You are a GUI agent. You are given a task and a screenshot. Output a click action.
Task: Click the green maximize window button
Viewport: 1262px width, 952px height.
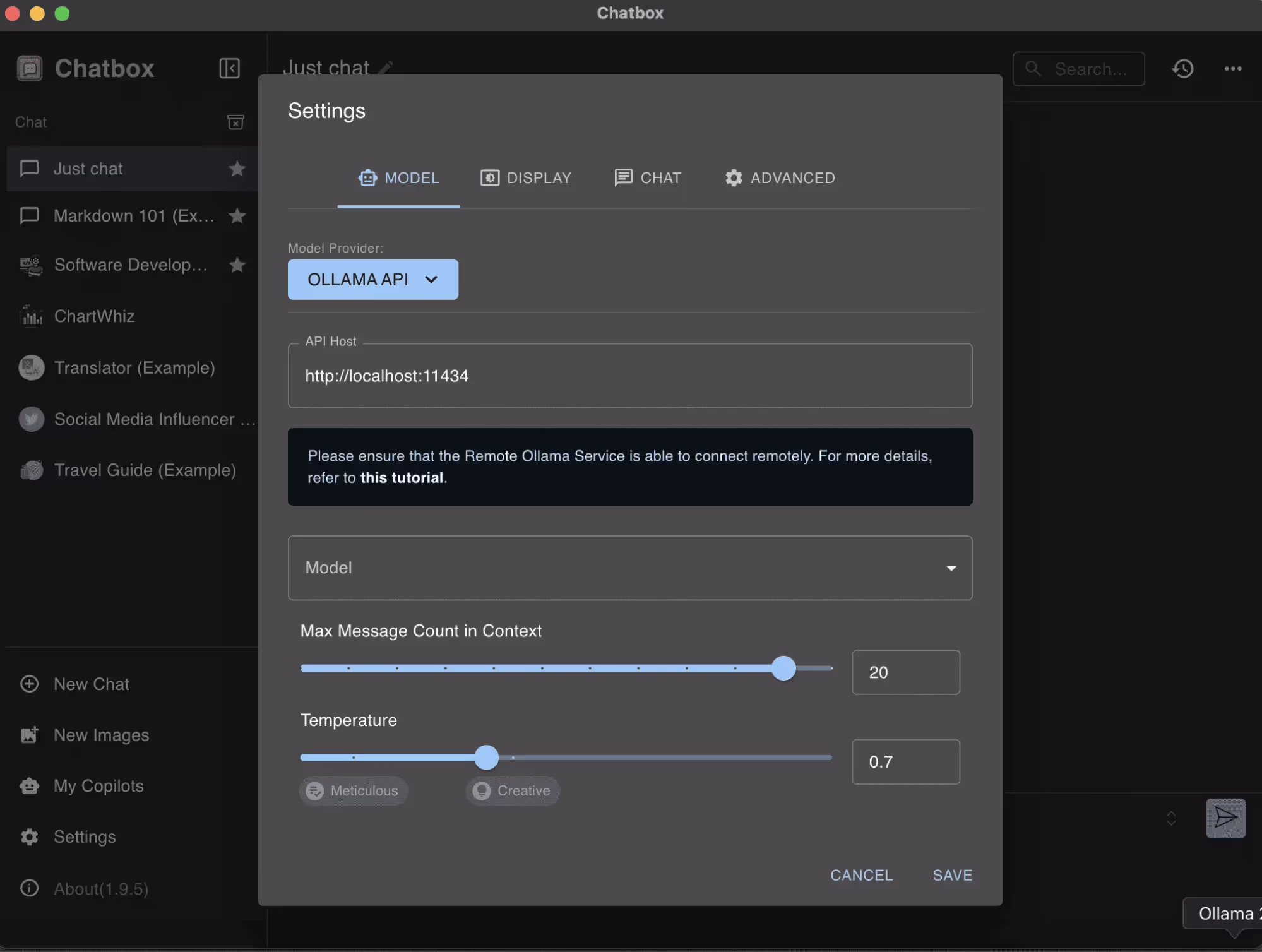click(x=62, y=13)
